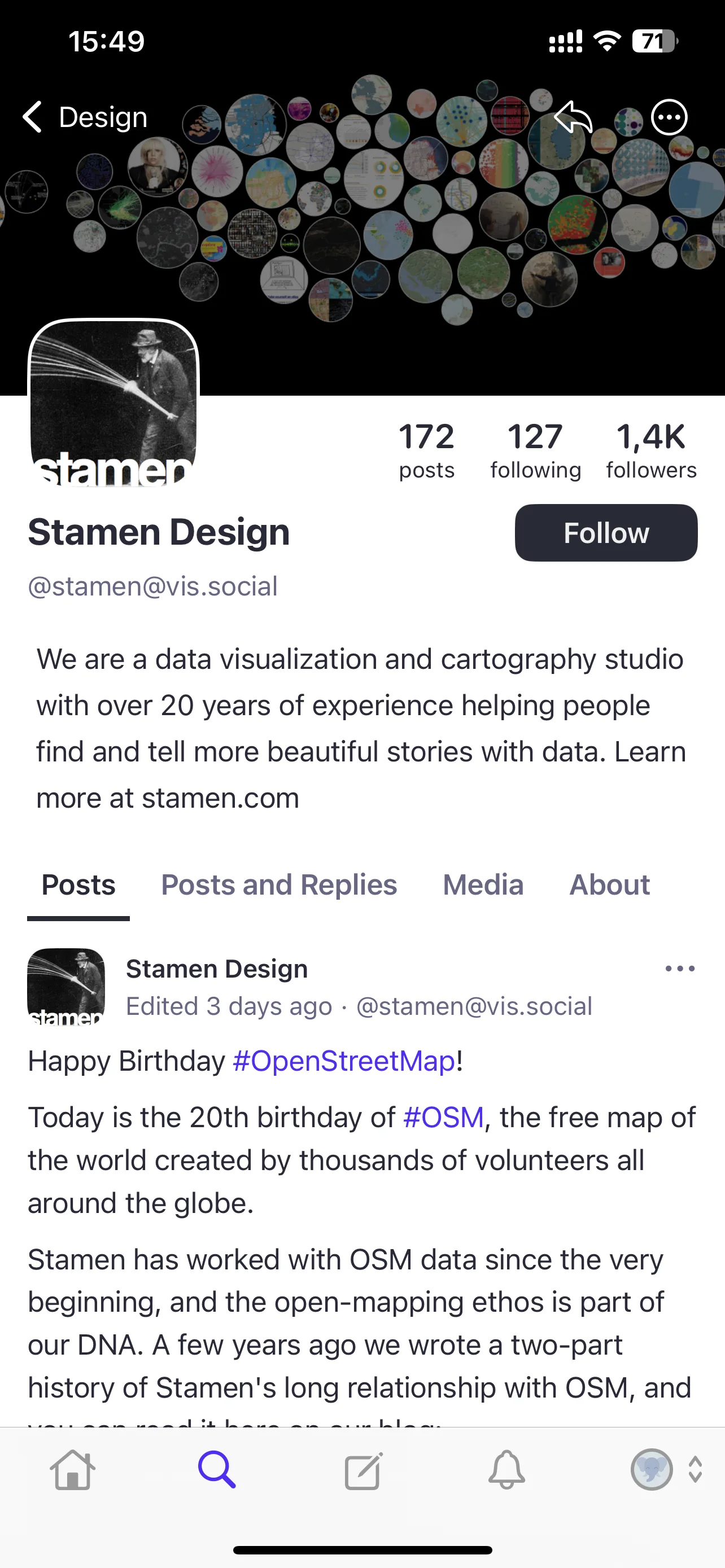This screenshot has height=1568, width=725.
Task: Switch to the Media tab
Action: (483, 884)
